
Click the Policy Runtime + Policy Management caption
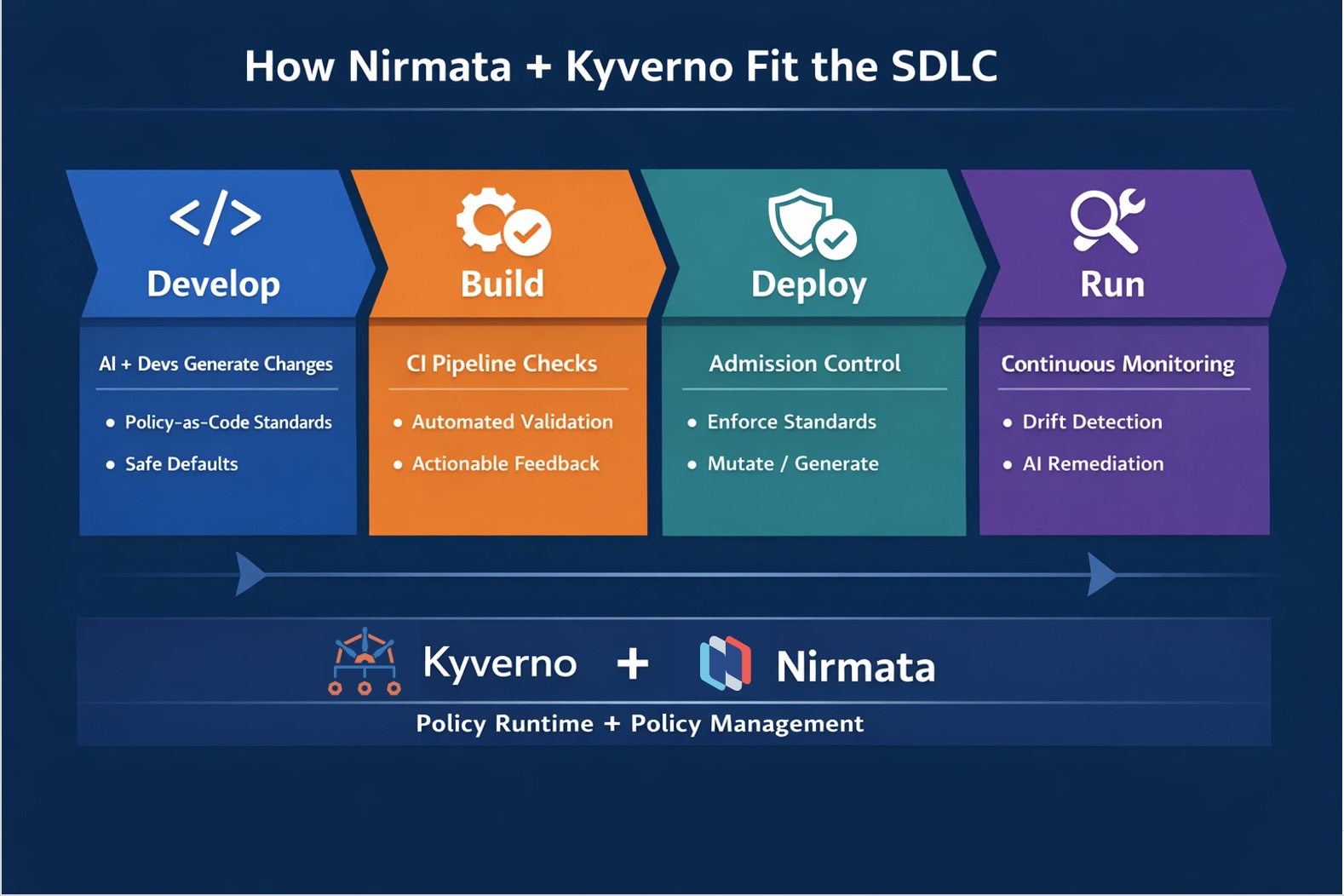click(x=639, y=724)
